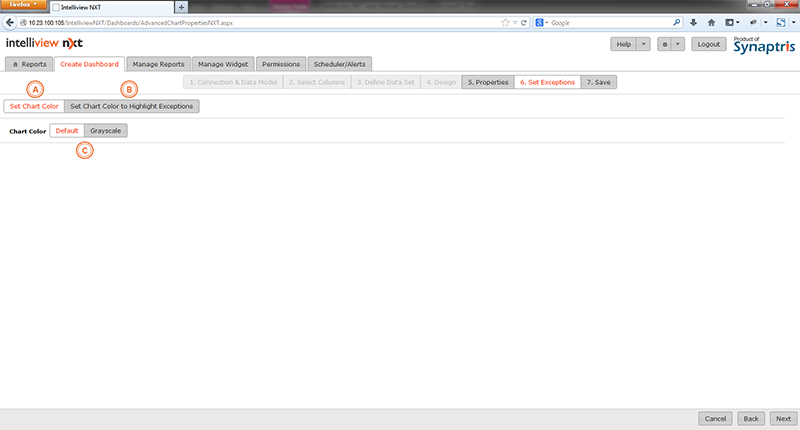Expand the dropdown arrow beside the gear
Screen dimensions: 800x430
pos(678,44)
